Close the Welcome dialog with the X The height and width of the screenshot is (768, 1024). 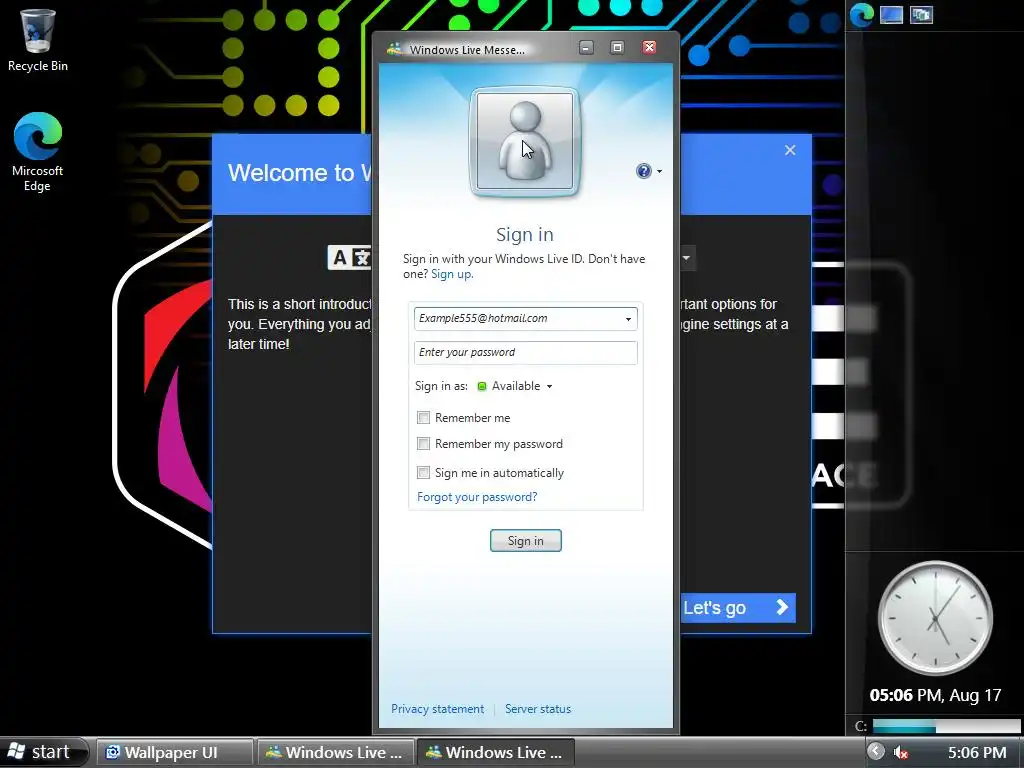point(790,150)
